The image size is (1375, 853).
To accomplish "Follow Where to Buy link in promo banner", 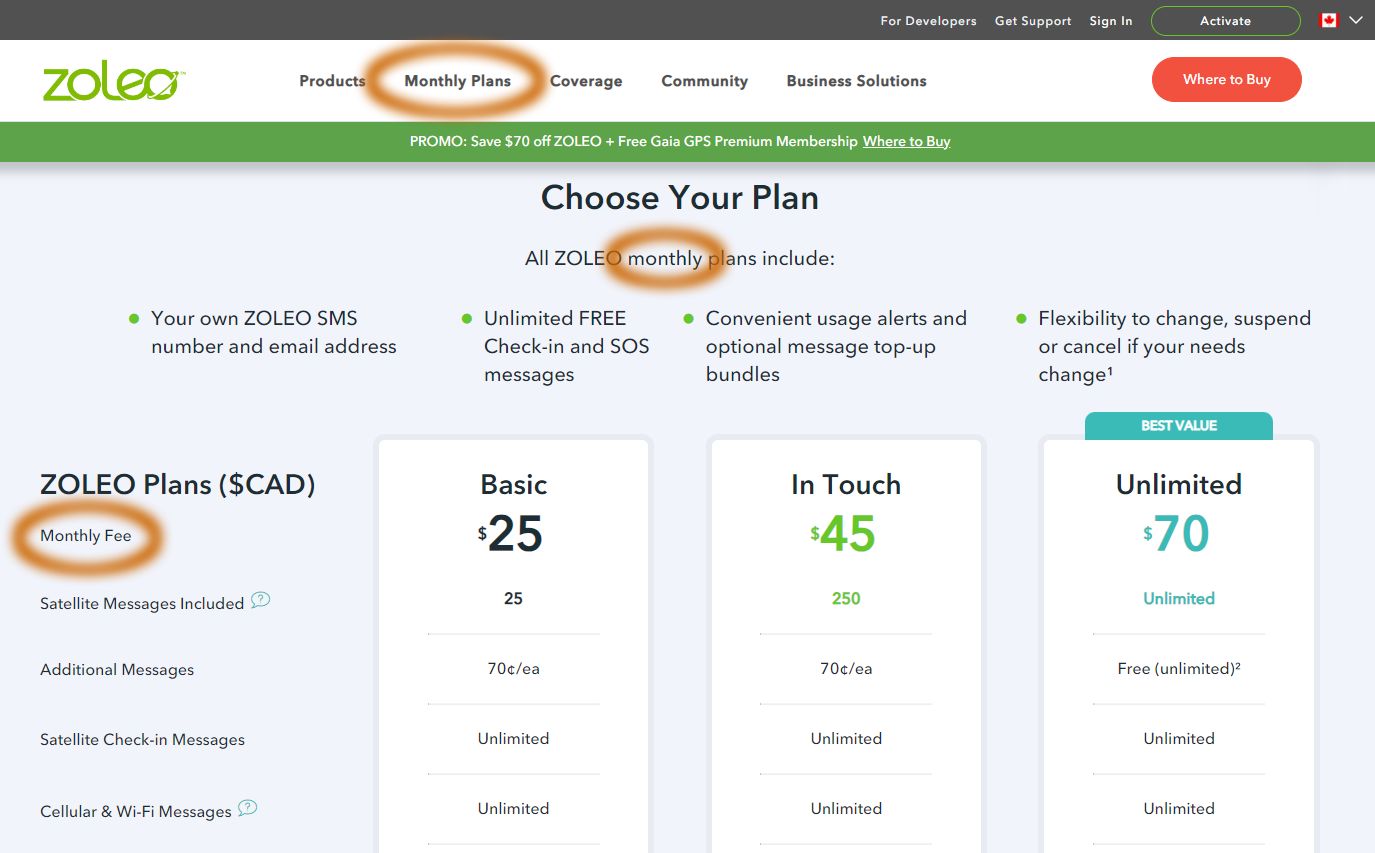I will (x=906, y=142).
